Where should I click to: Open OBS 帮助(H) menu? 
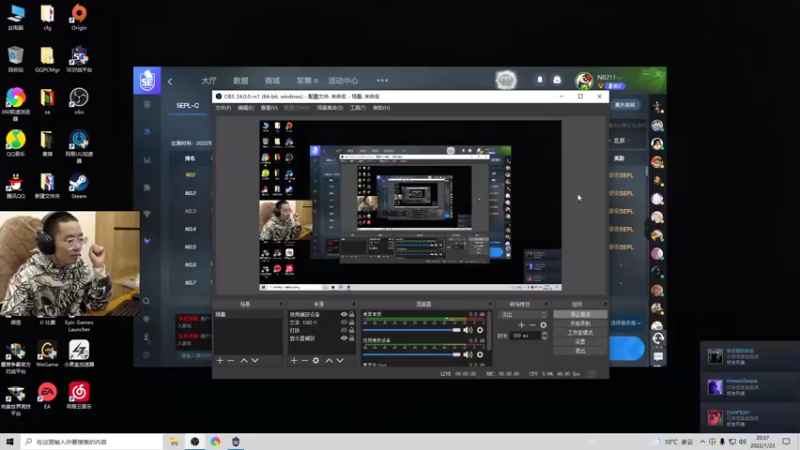pyautogui.click(x=381, y=108)
